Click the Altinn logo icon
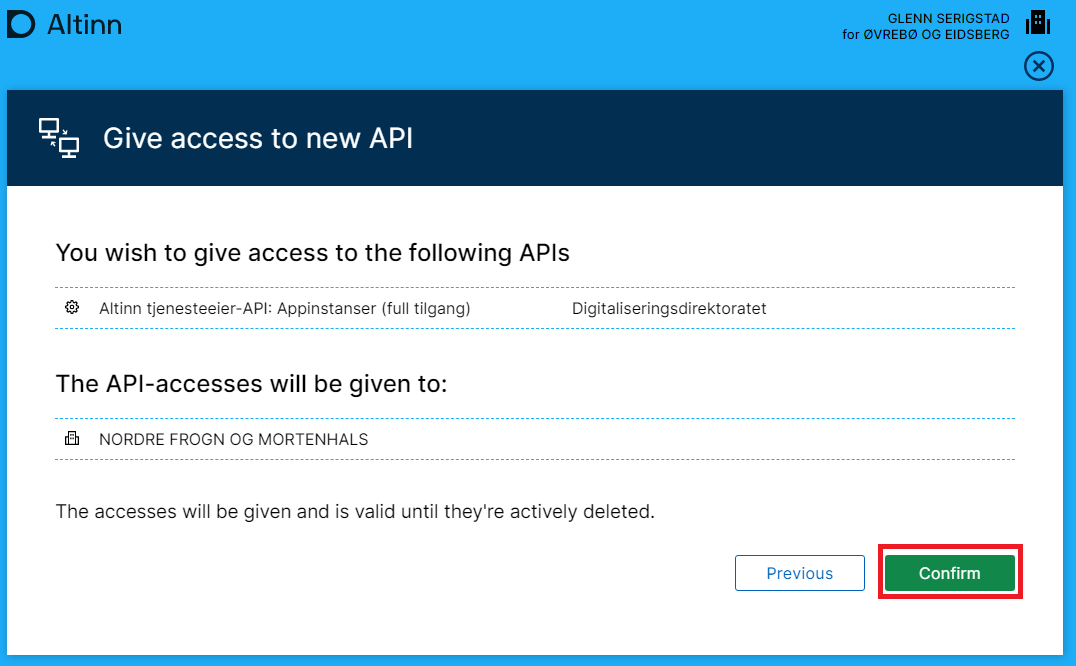The height and width of the screenshot is (666, 1076). (20, 24)
